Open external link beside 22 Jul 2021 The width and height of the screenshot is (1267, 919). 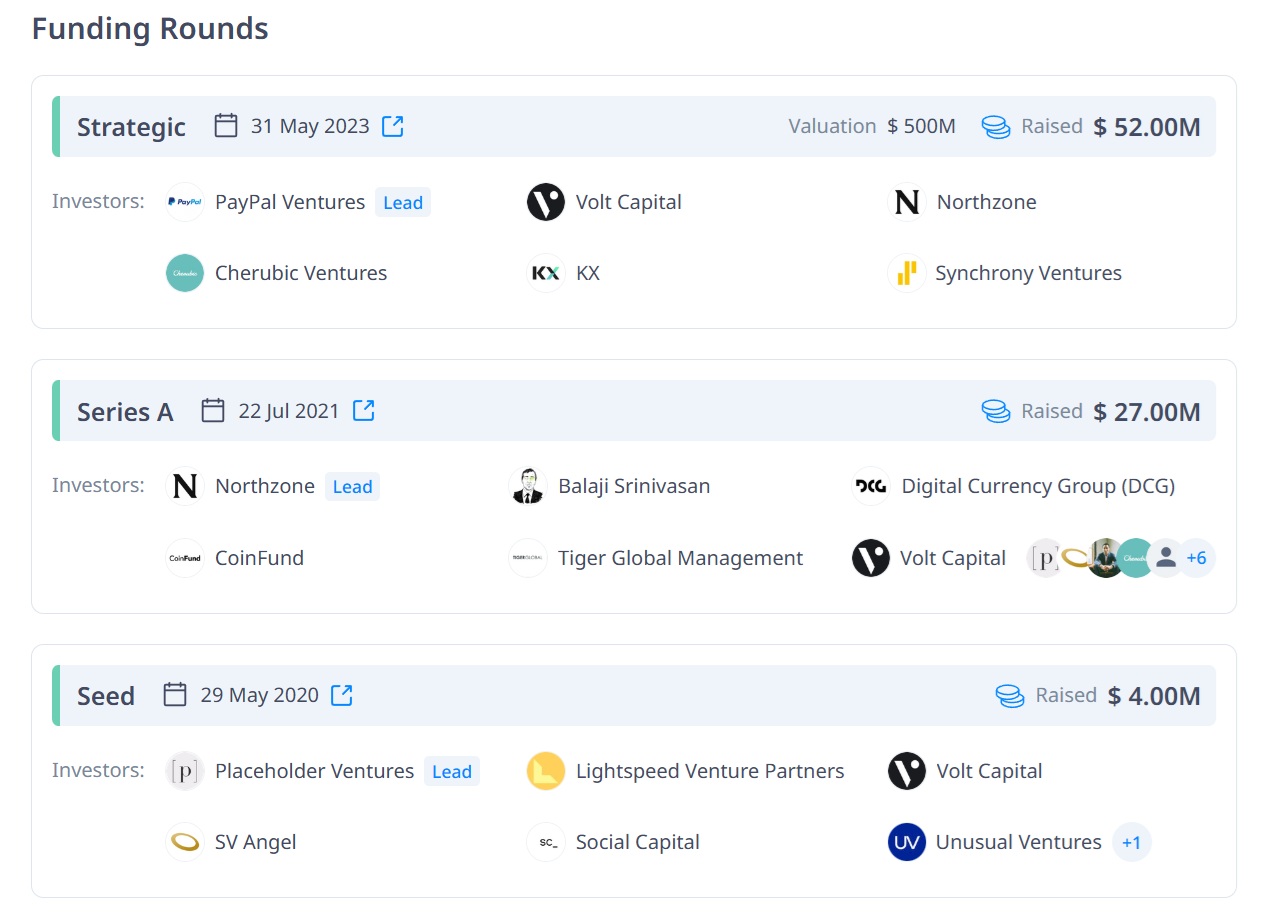364,410
